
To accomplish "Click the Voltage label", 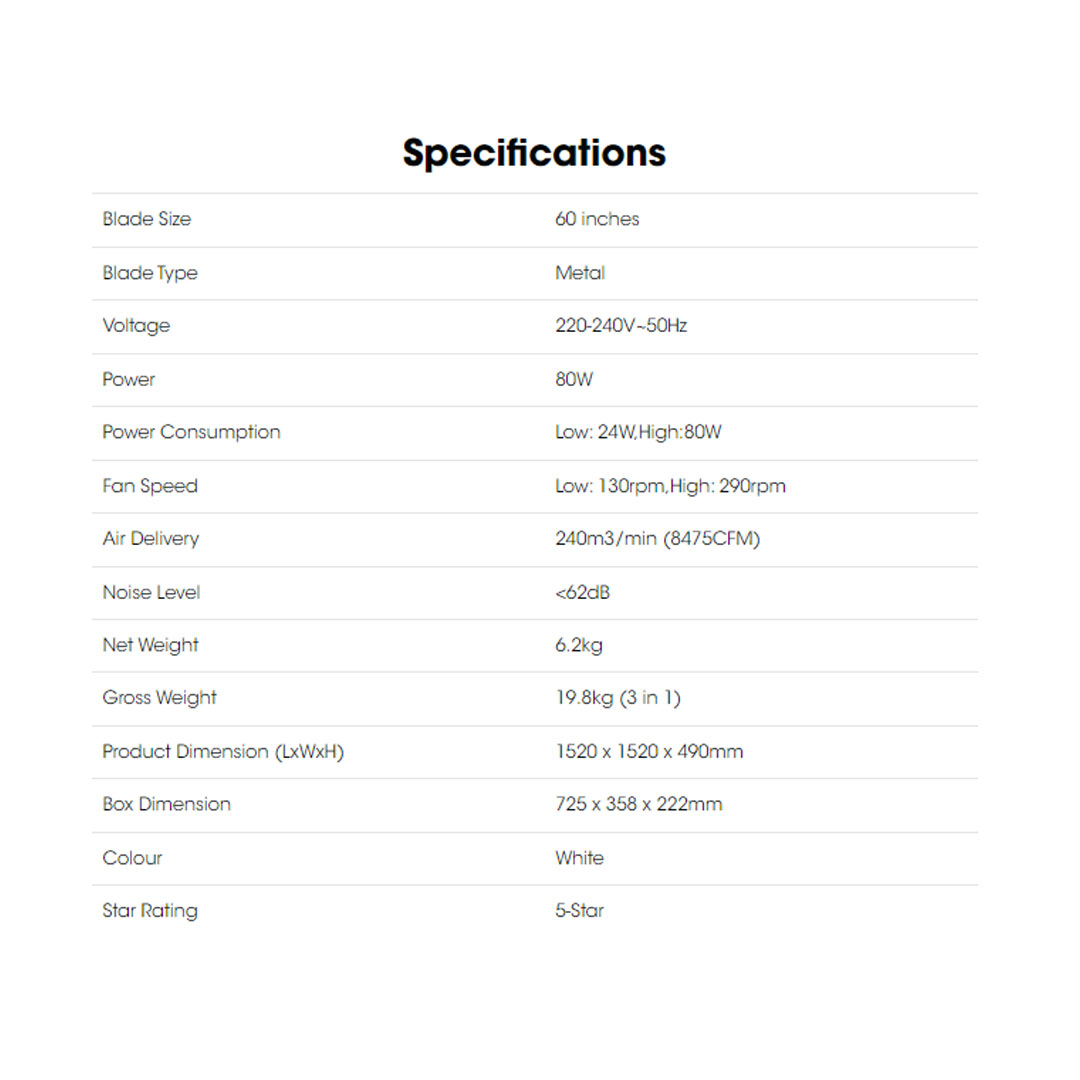I will [x=136, y=326].
